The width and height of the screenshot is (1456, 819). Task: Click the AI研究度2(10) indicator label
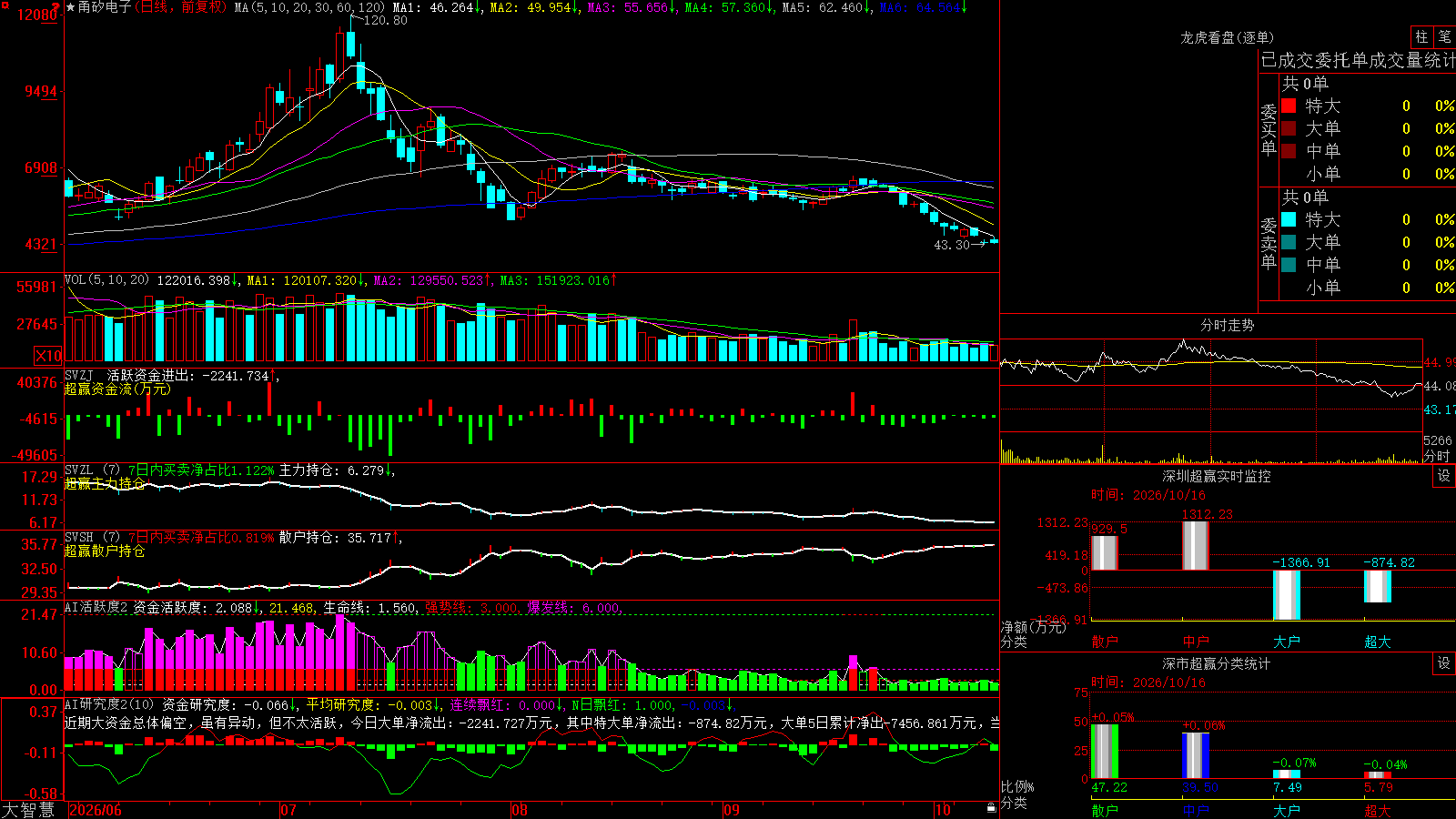coord(109,705)
